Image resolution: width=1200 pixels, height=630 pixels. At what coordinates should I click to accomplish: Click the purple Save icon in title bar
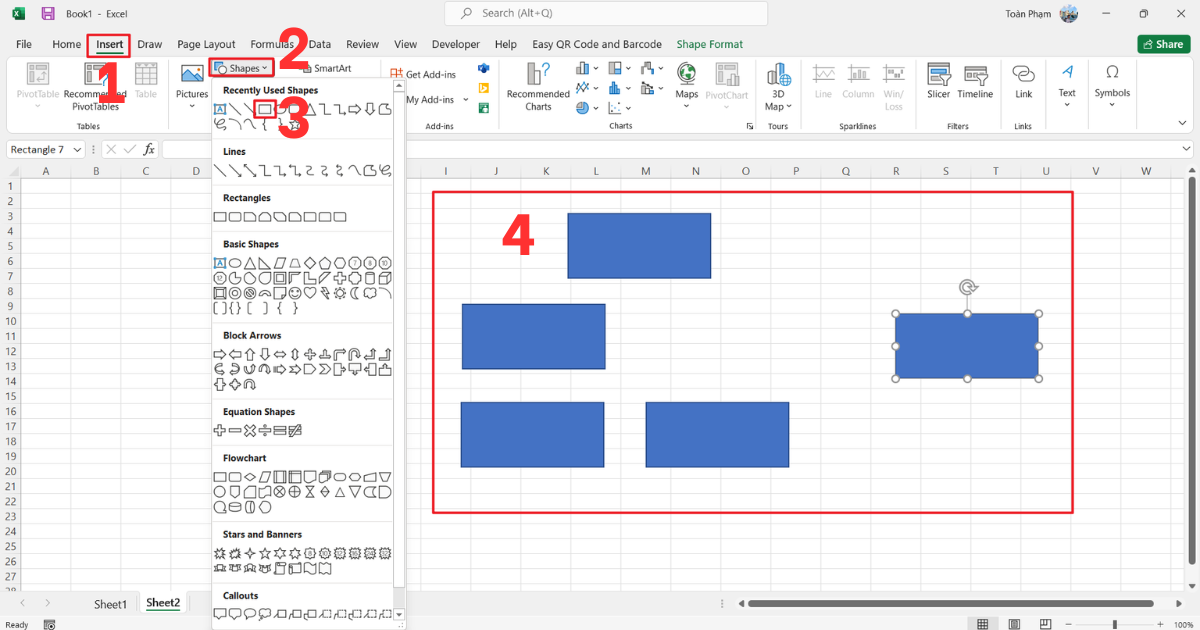click(x=48, y=14)
